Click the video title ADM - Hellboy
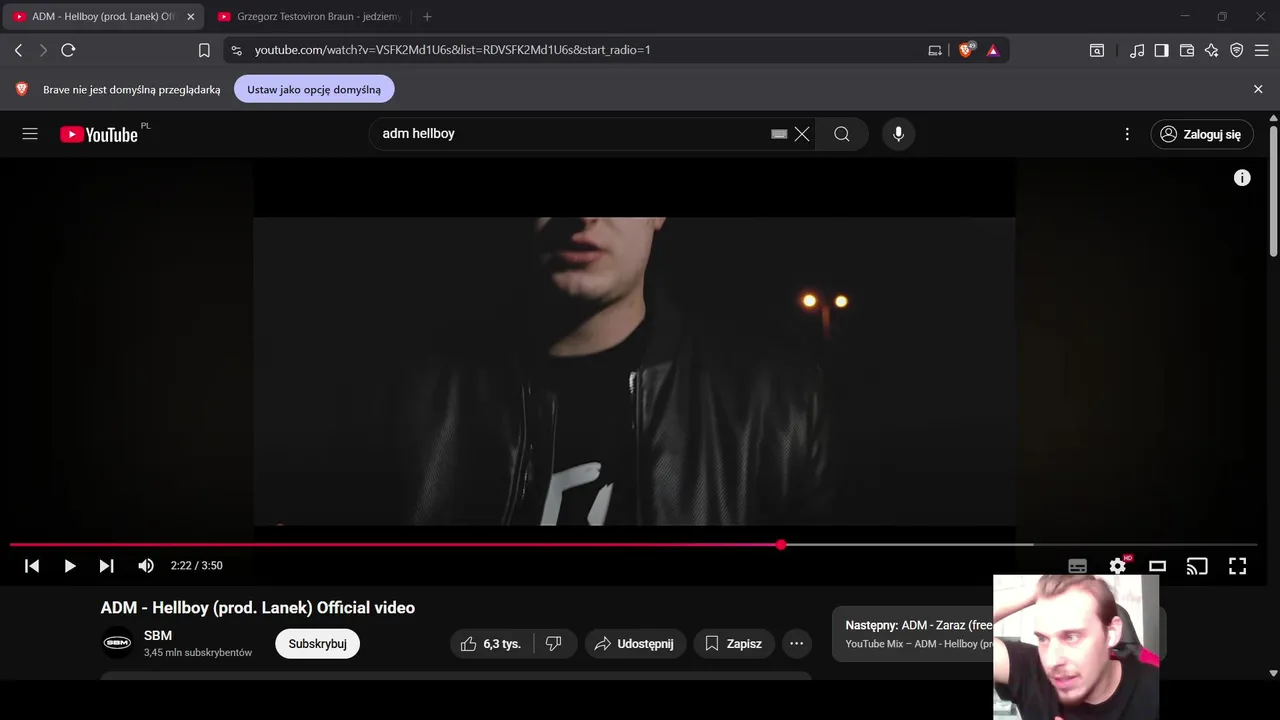The width and height of the screenshot is (1280, 720). point(258,608)
